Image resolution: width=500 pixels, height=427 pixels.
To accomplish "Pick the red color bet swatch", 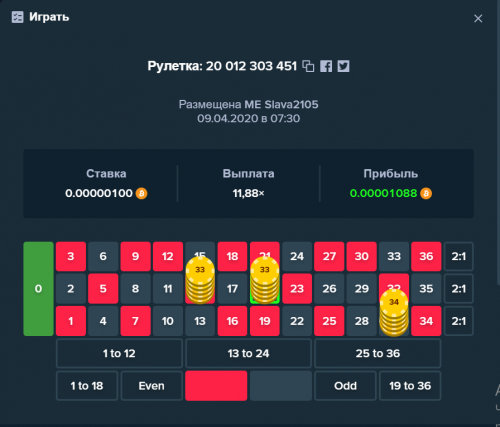I will [216, 386].
